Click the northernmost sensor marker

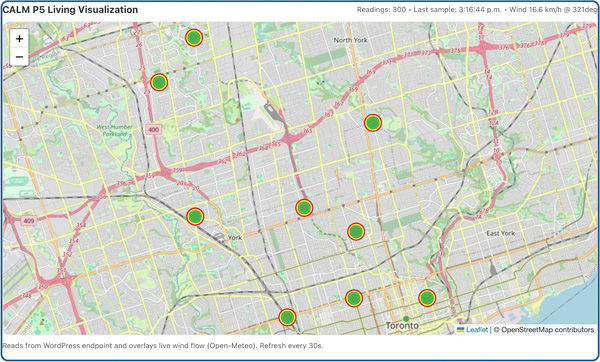pos(194,38)
